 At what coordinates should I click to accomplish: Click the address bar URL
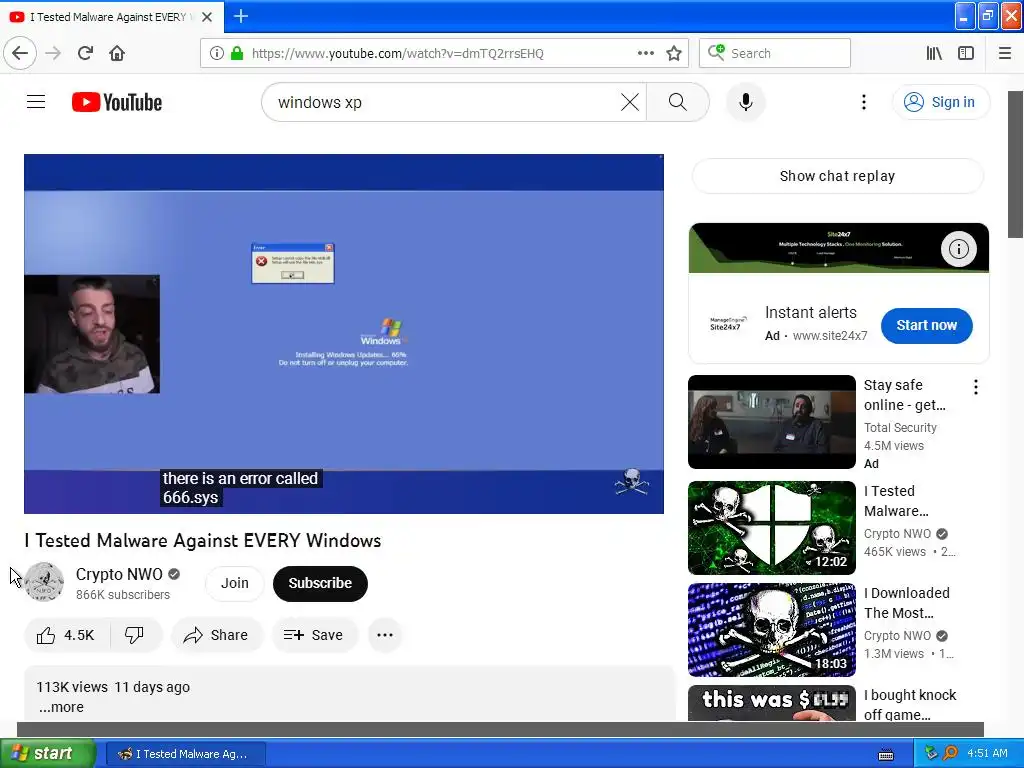pos(398,54)
